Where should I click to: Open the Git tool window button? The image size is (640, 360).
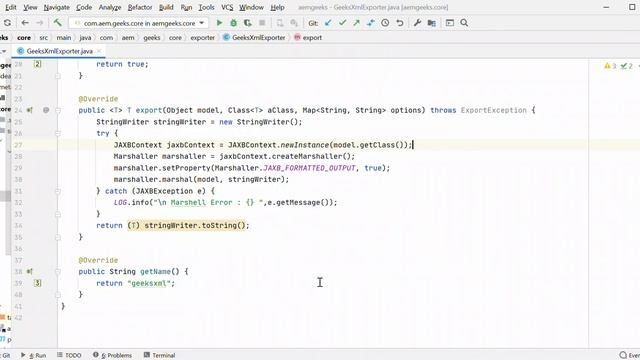[x=6, y=356]
